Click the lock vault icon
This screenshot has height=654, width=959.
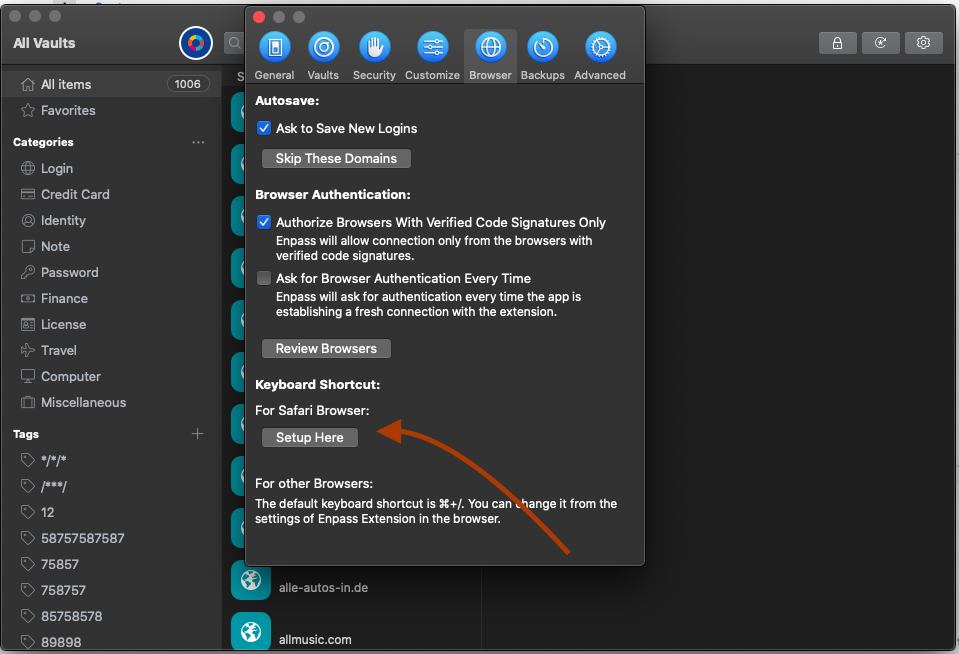(837, 43)
